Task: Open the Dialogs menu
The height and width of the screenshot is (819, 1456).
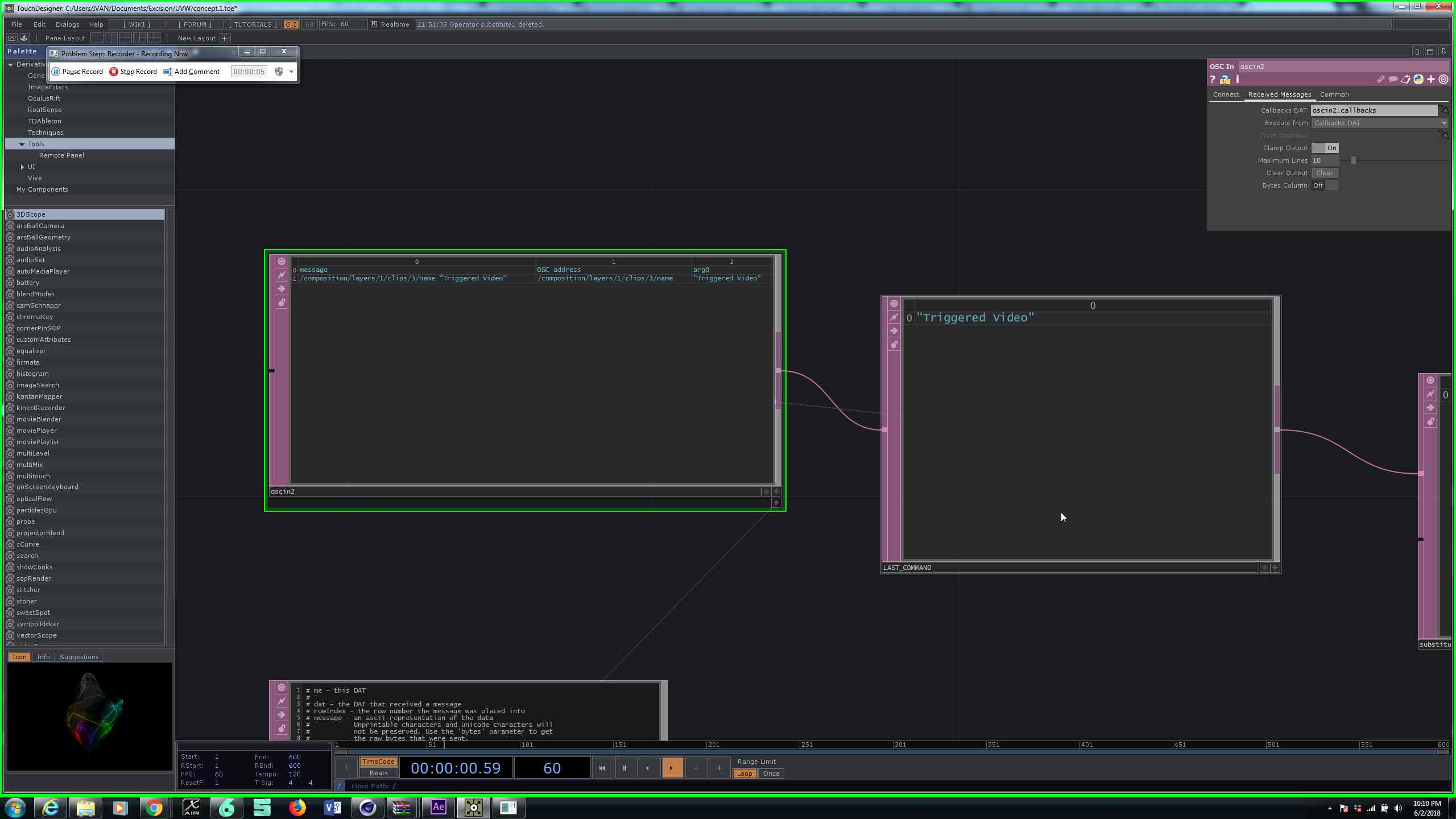Action: click(x=67, y=24)
